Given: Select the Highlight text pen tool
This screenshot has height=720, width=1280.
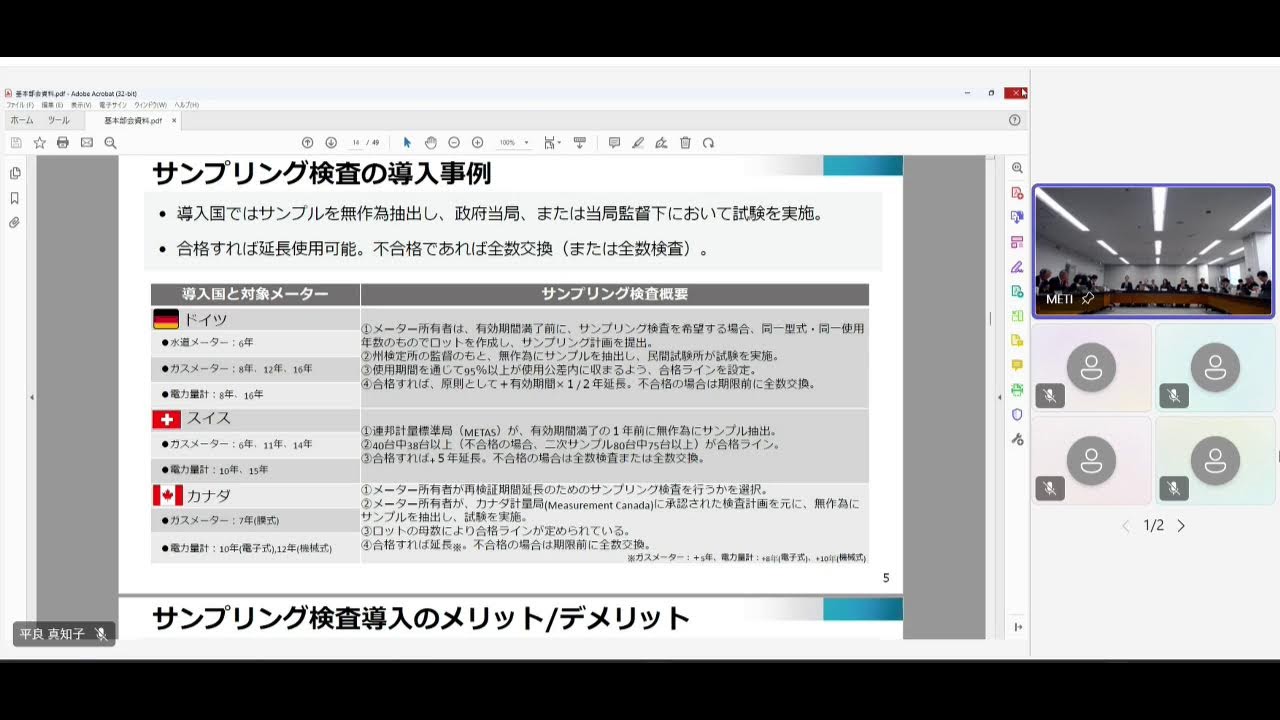Looking at the screenshot, I should [x=638, y=143].
